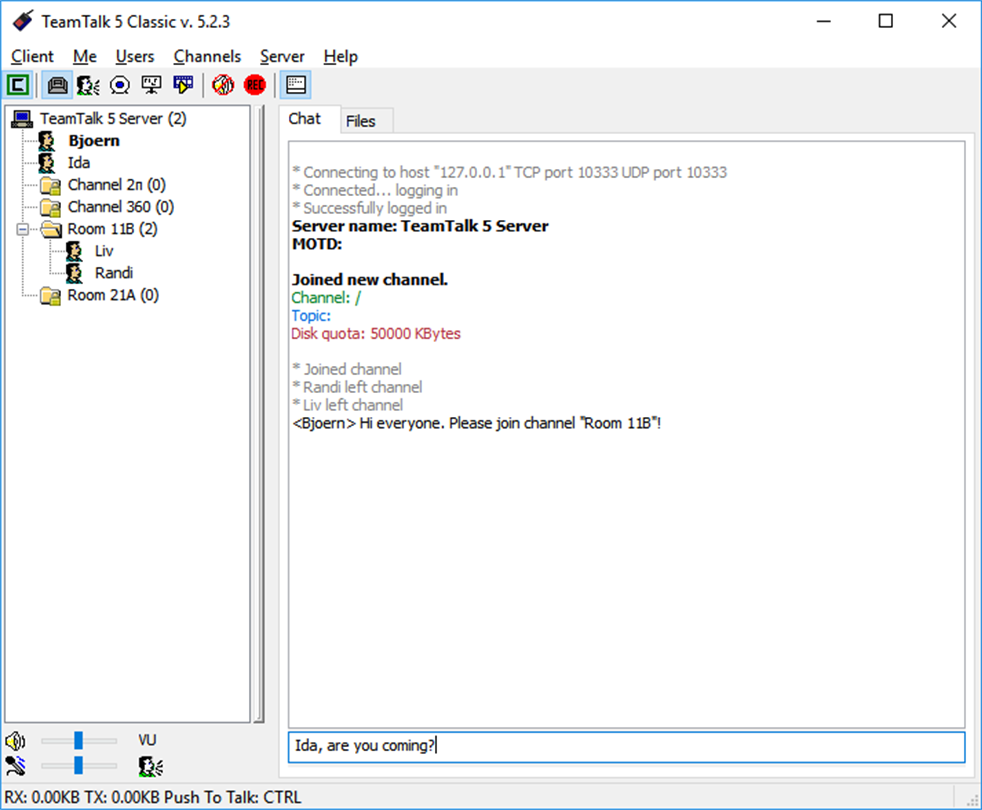Click the chat message input field

(626, 747)
